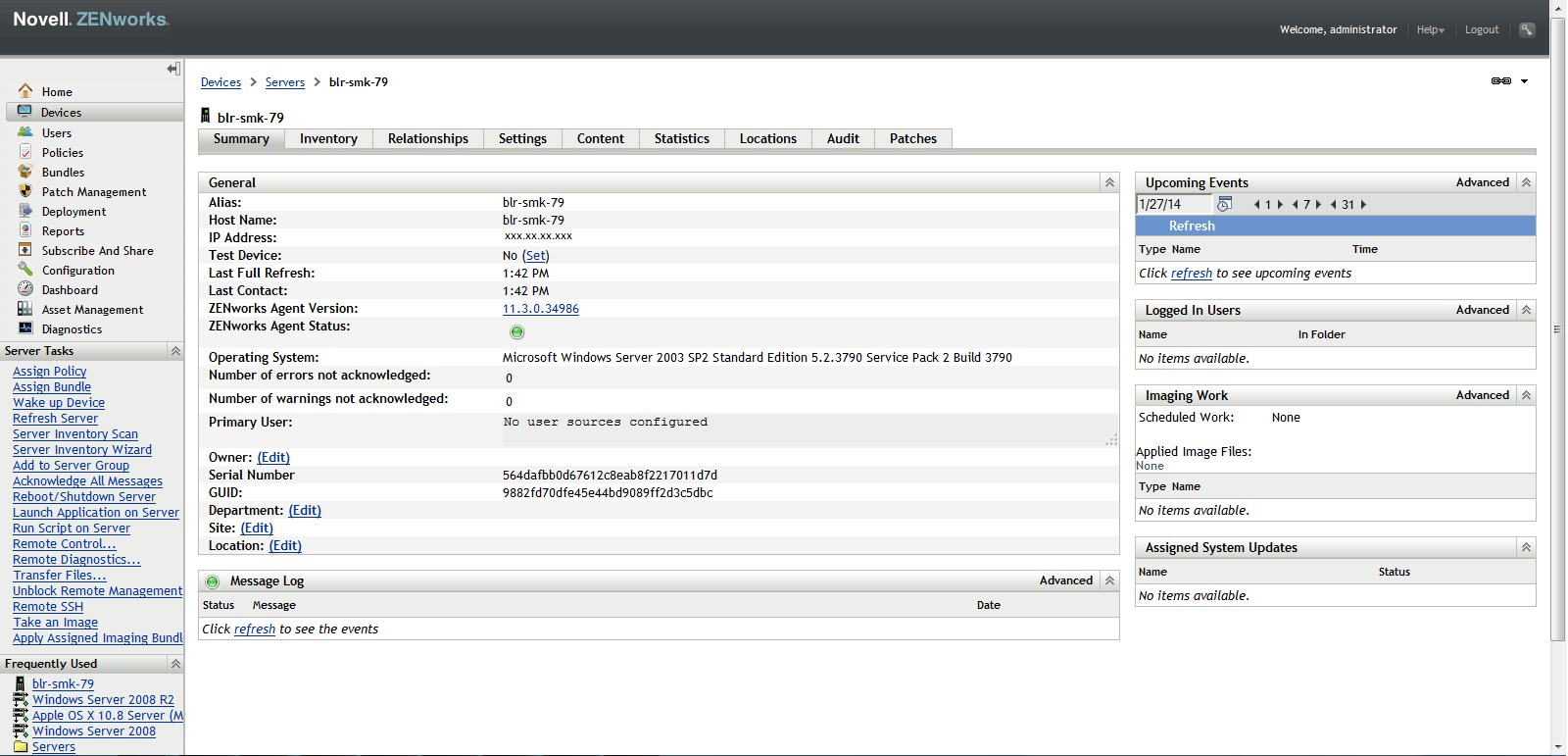Click the search icon in header
The image size is (1568, 756).
[1527, 29]
